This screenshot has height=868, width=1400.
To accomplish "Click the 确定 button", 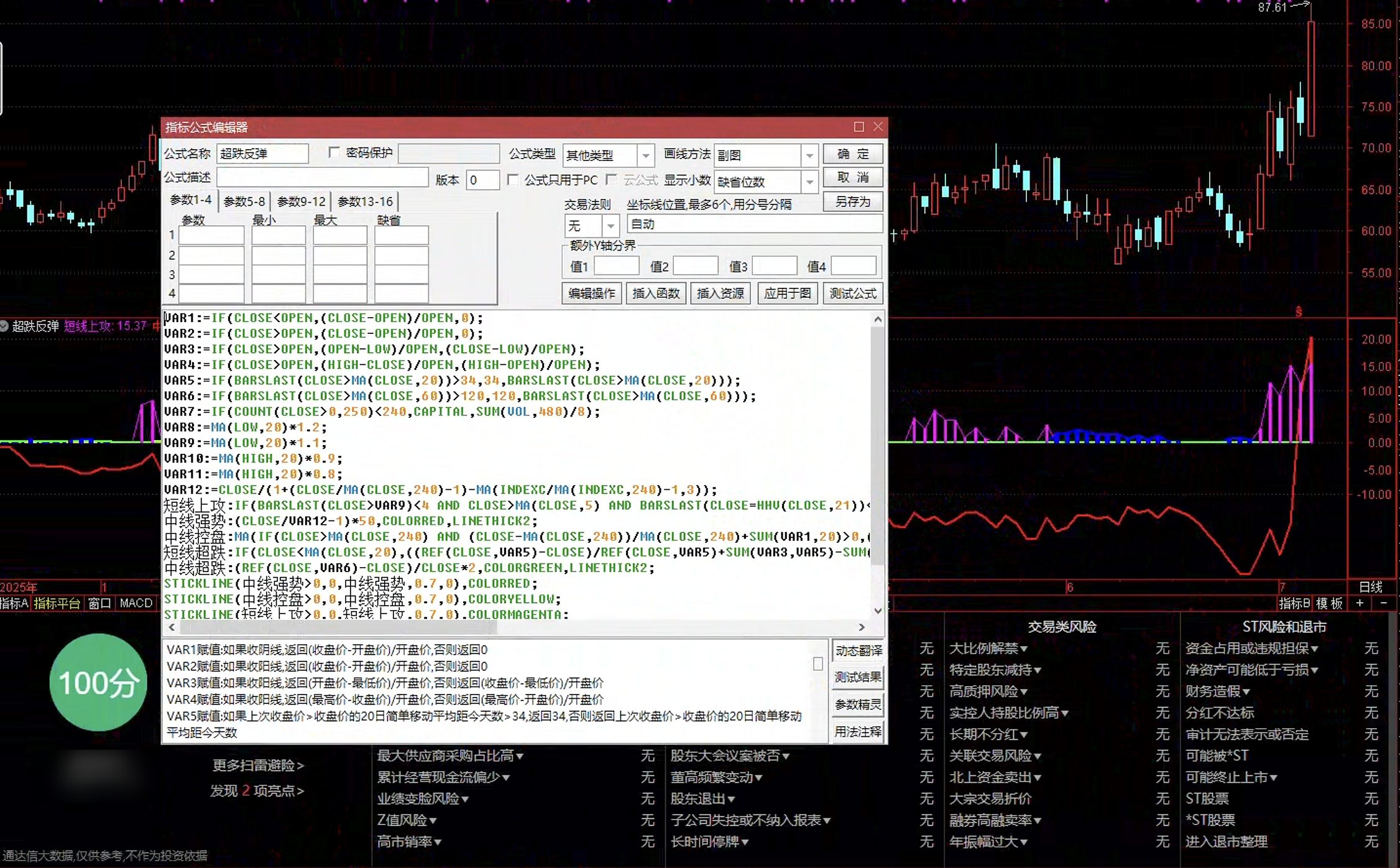I will [x=853, y=154].
